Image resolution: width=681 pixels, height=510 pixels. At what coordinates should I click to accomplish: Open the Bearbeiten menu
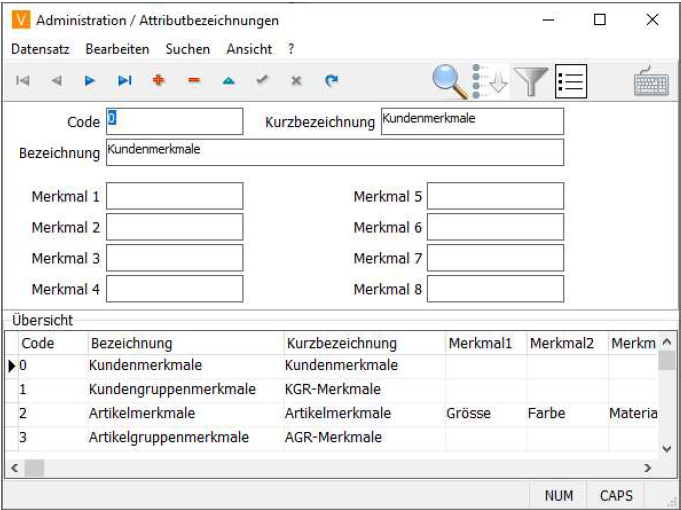point(117,49)
